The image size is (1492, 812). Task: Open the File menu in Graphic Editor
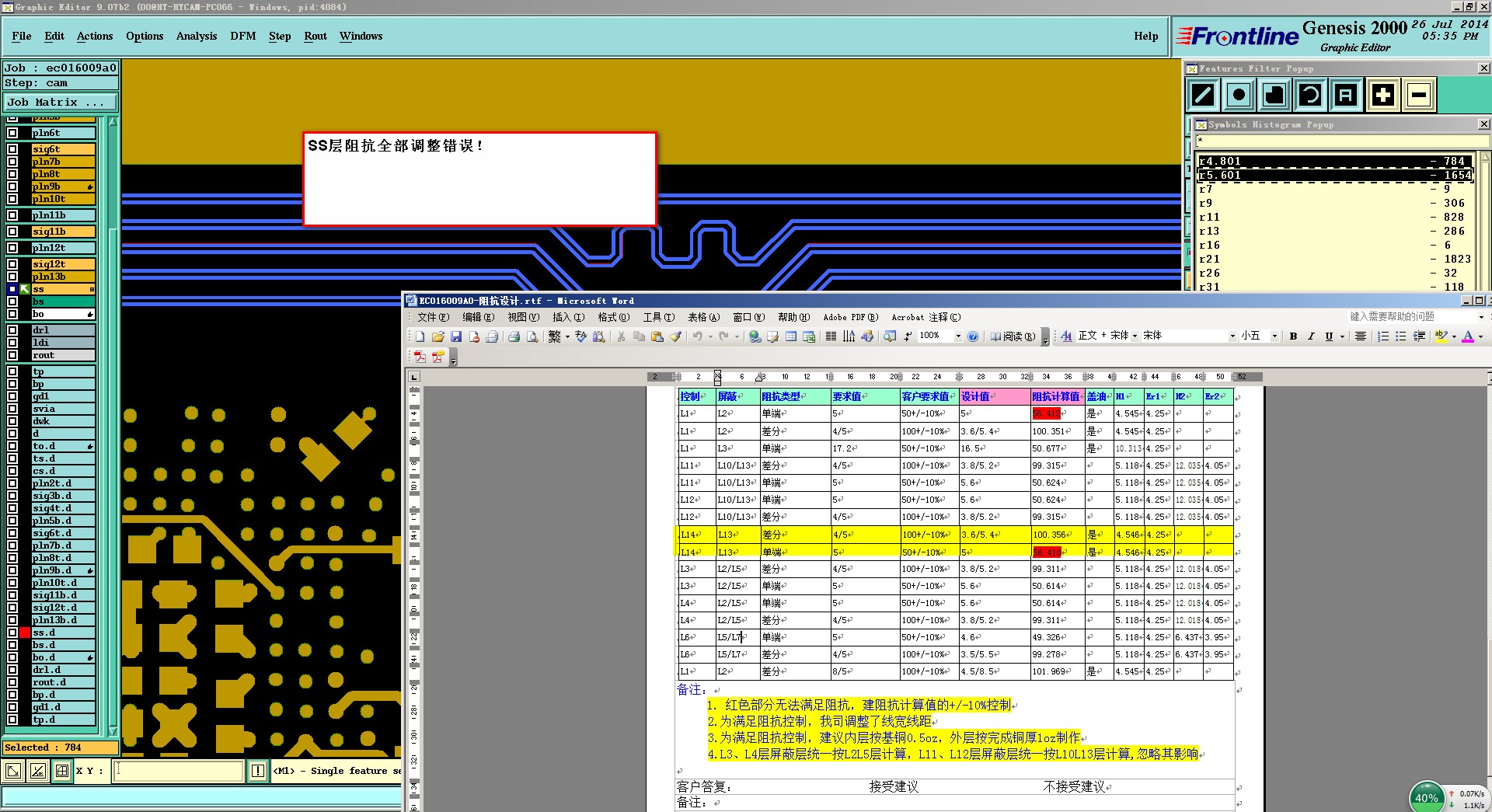tap(22, 36)
